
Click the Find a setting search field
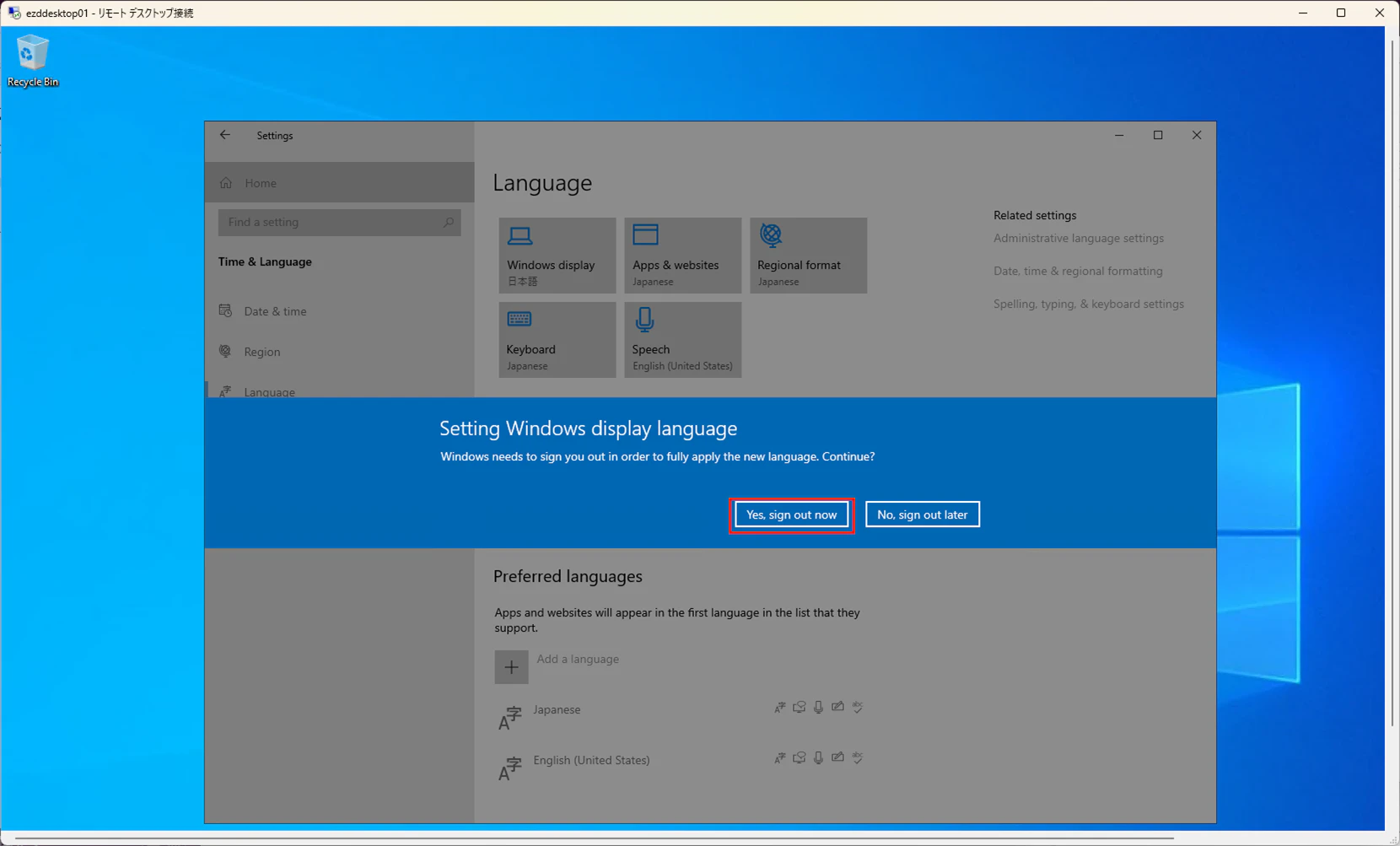coord(339,223)
